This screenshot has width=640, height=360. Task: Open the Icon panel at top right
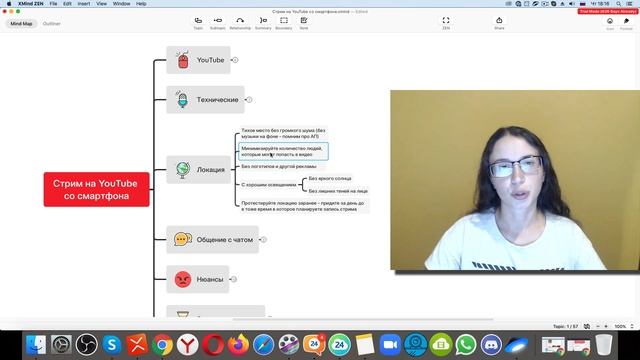(610, 23)
